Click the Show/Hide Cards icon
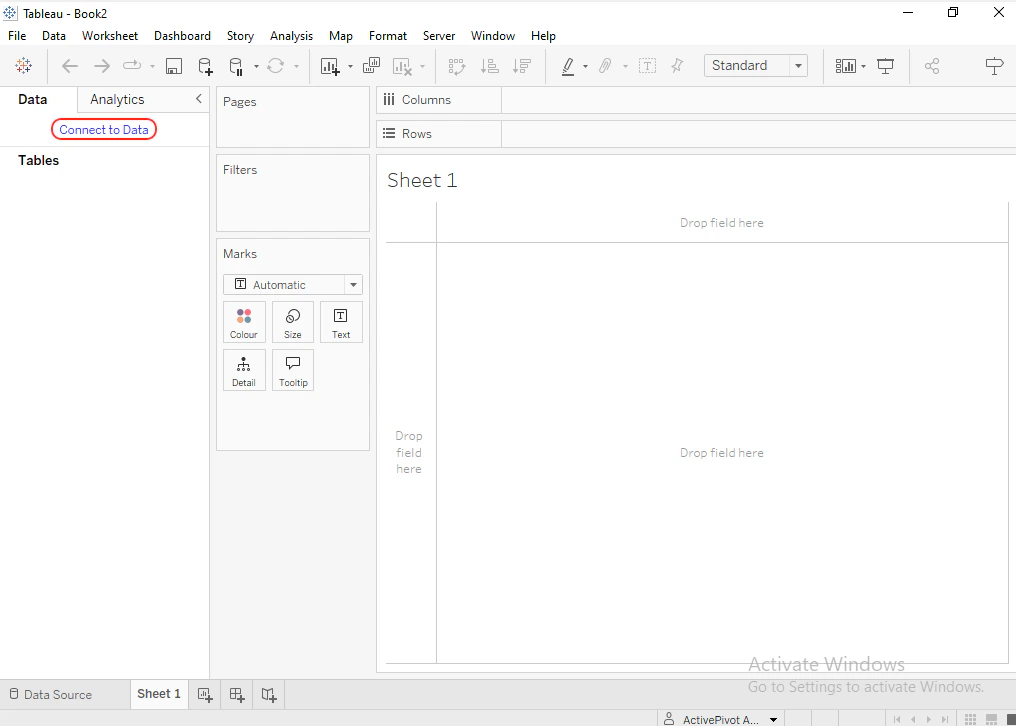The height and width of the screenshot is (726, 1016). point(846,66)
